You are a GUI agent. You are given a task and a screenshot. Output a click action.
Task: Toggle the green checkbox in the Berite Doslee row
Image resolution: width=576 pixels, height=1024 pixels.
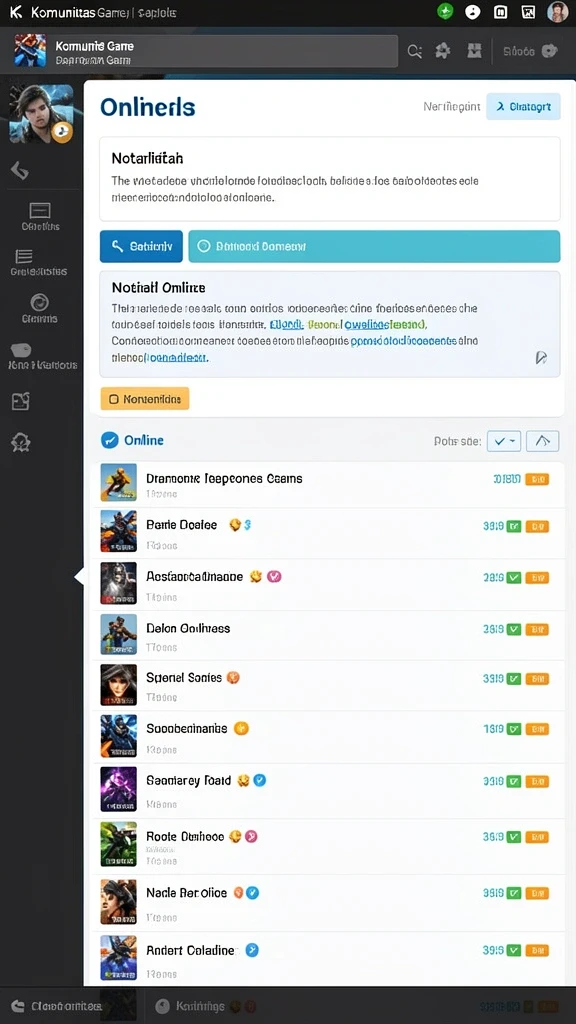pos(514,526)
